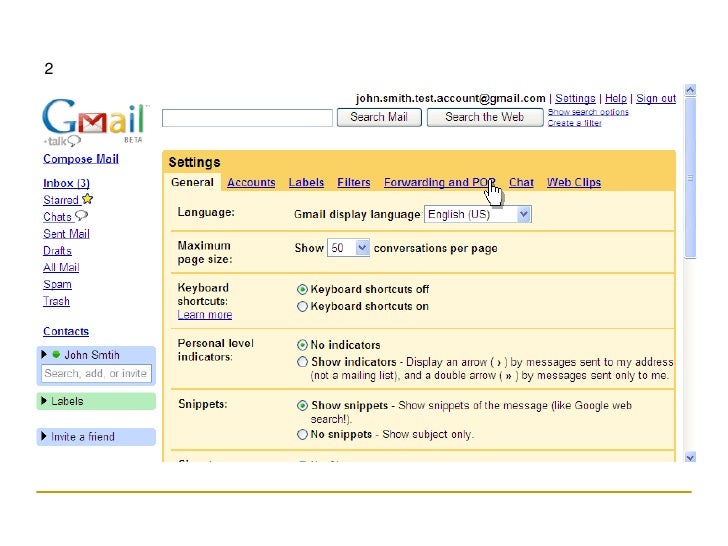Click the scrollbar down arrow
728x546 pixels.
690,457
